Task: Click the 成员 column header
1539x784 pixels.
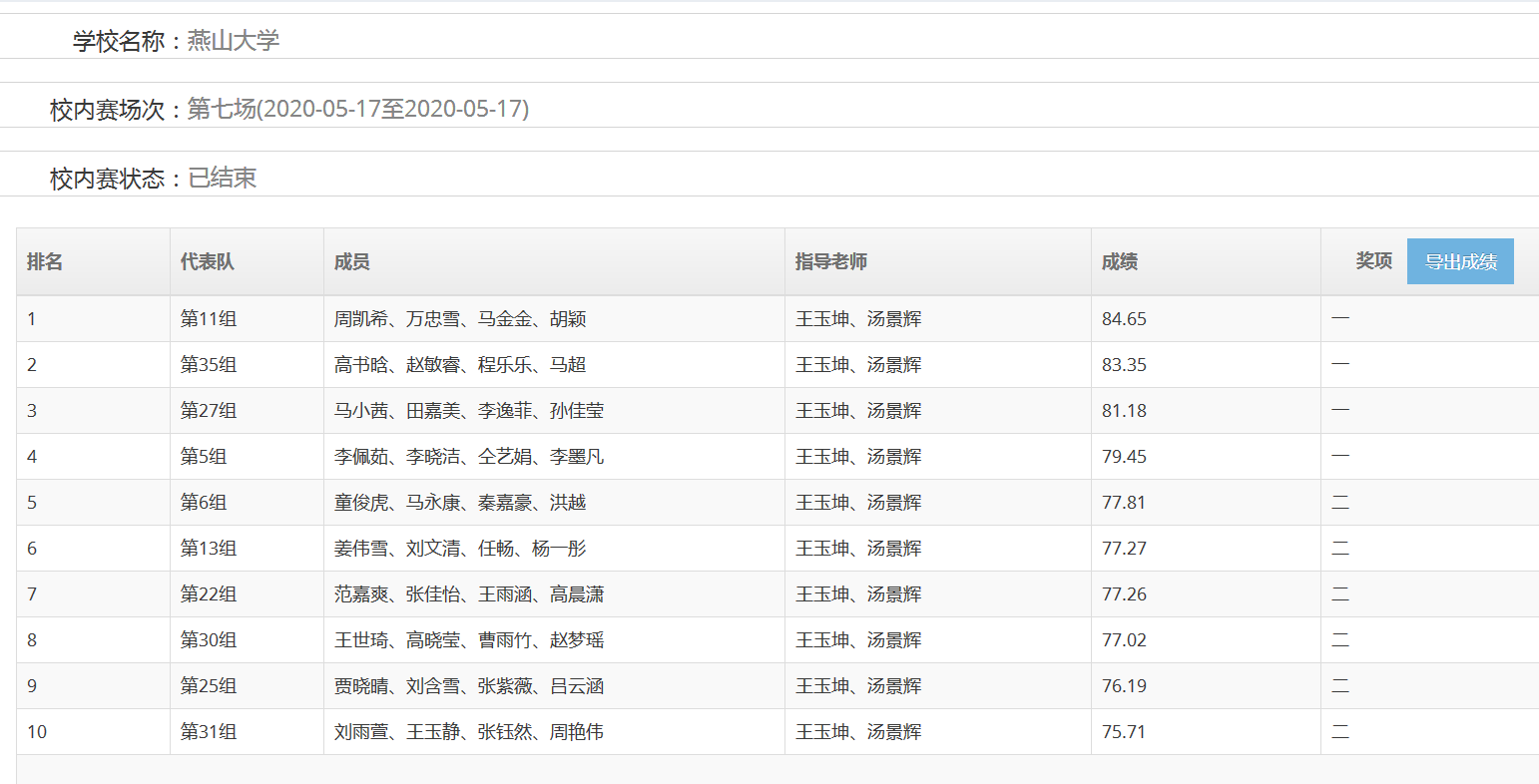Action: coord(351,261)
